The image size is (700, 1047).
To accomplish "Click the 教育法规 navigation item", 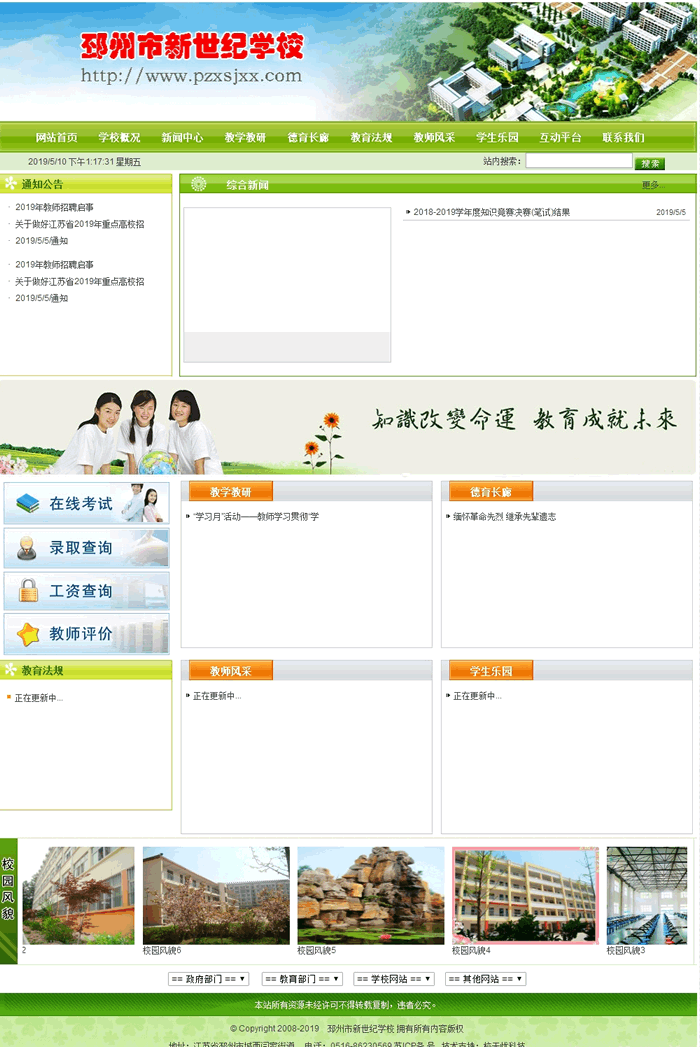I will point(371,138).
